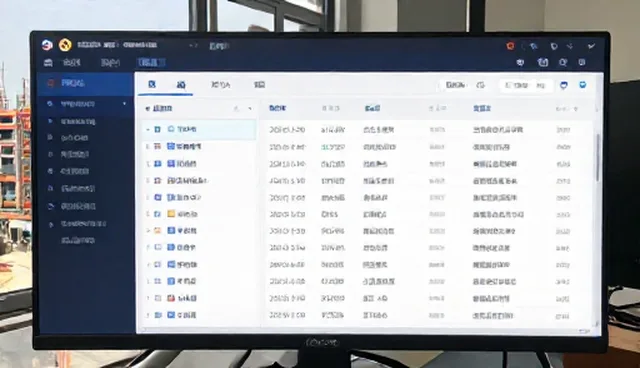This screenshot has height=368, width=640.
Task: Expand the highlighted first row of the list
Action: [x=148, y=129]
